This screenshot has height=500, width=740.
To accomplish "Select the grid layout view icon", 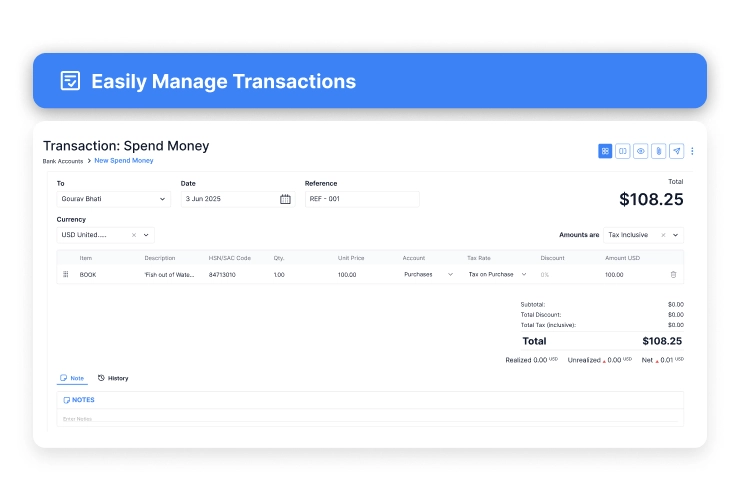I will 605,151.
